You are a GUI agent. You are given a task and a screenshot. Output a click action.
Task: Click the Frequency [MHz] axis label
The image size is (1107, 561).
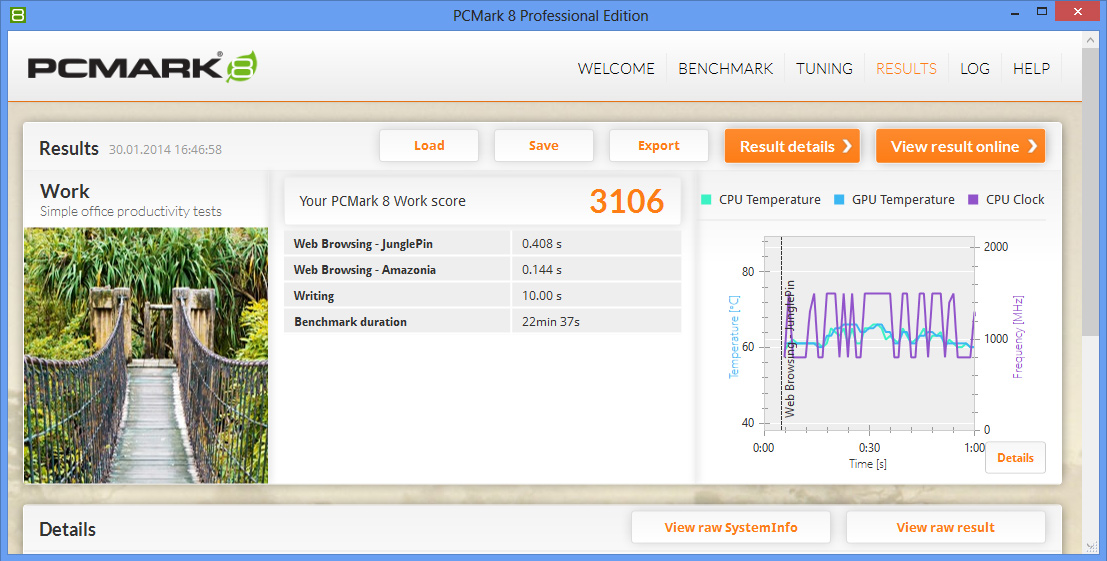click(x=1017, y=337)
